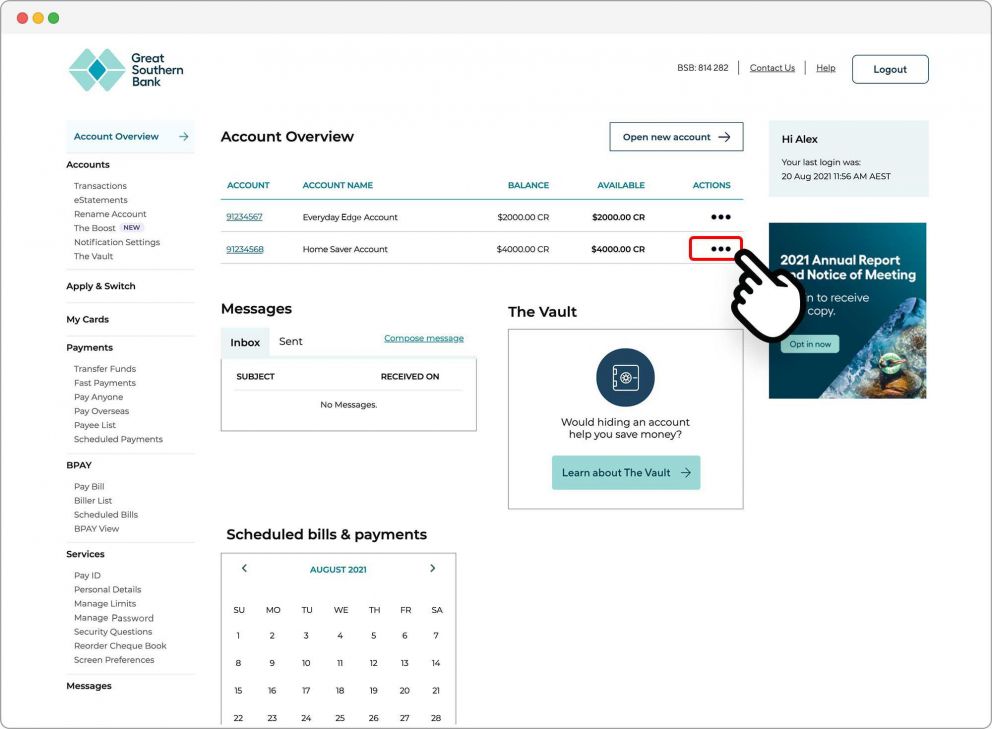992x729 pixels.
Task: Select Account Overview in sidebar
Action: [130, 137]
